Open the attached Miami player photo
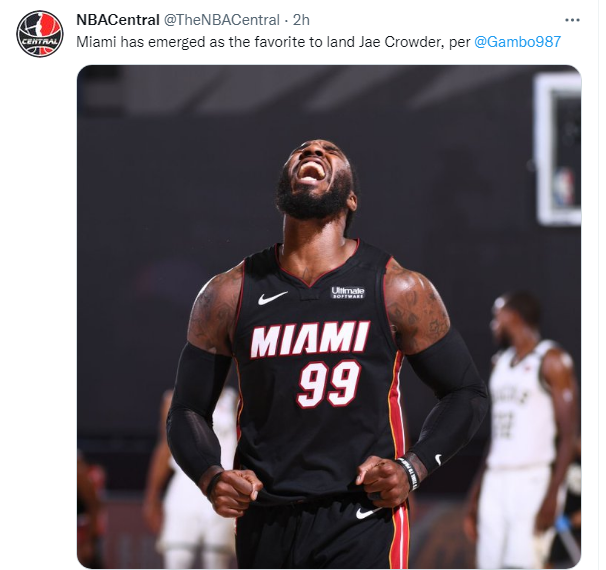The image size is (606, 570). pos(329,316)
